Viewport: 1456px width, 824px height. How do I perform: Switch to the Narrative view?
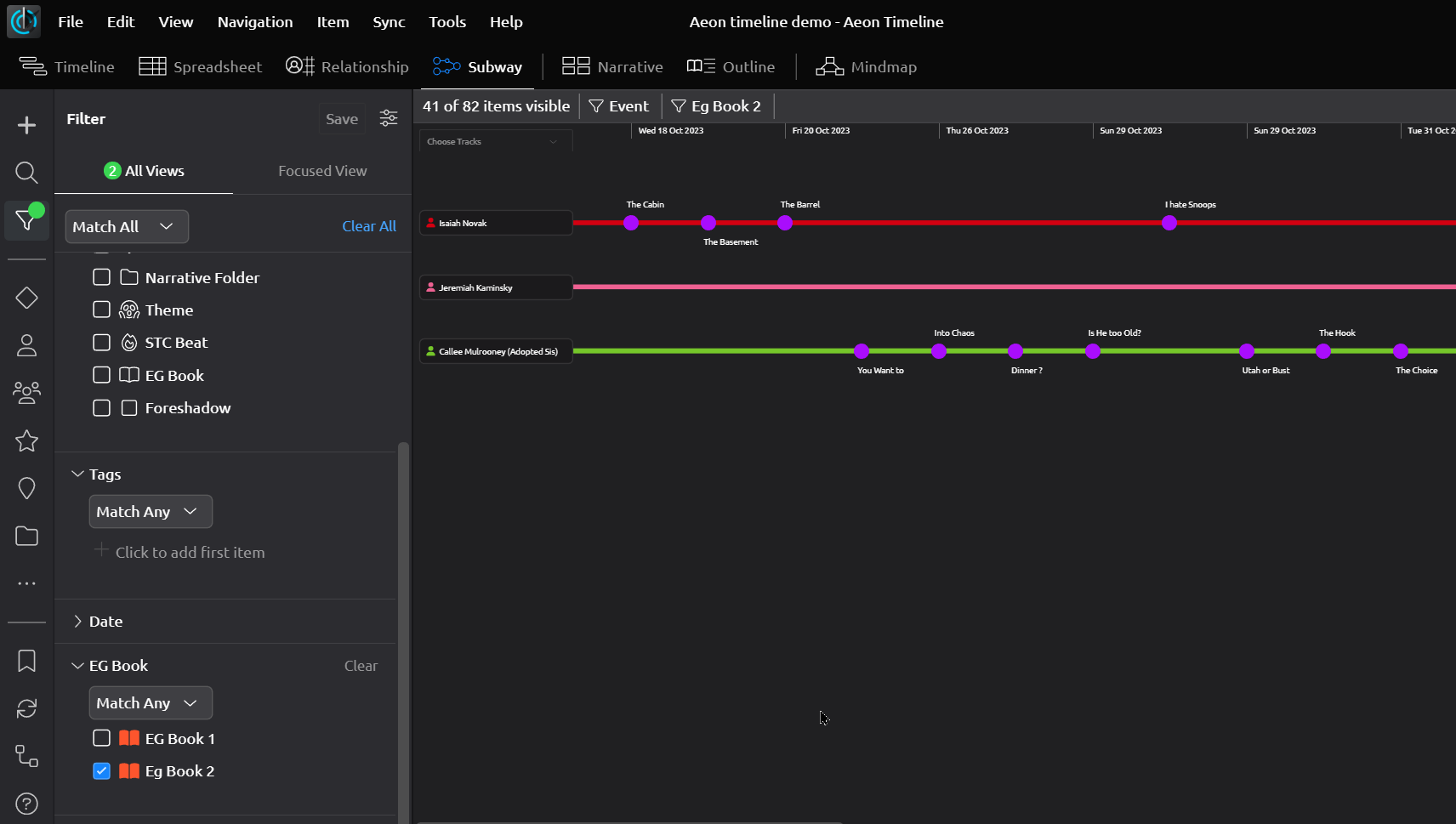point(612,66)
